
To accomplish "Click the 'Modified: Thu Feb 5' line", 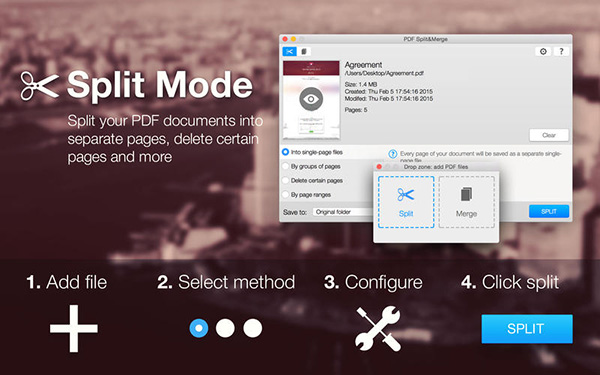I will (389, 99).
